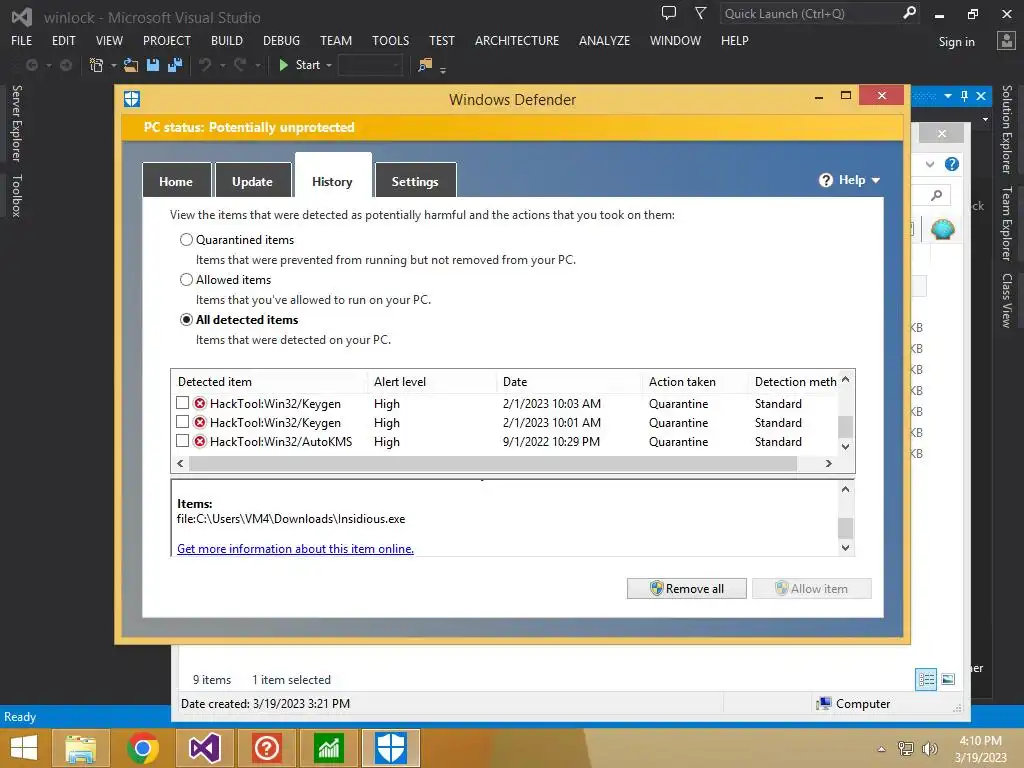The image size is (1024, 768).
Task: Select the Allowed items radio button
Action: coord(186,280)
